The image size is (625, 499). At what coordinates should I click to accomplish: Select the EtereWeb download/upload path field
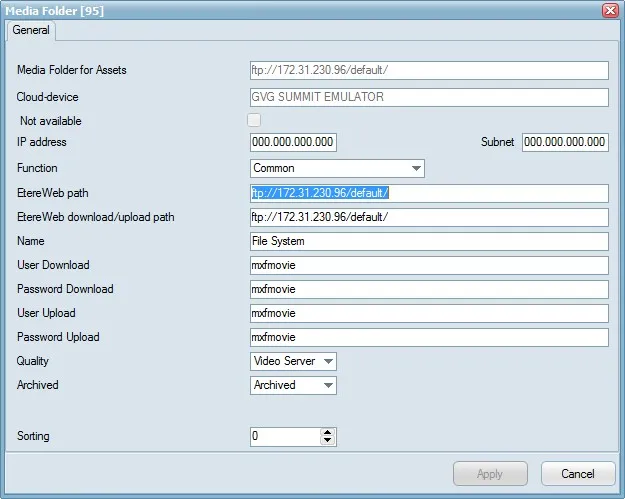[x=428, y=217]
